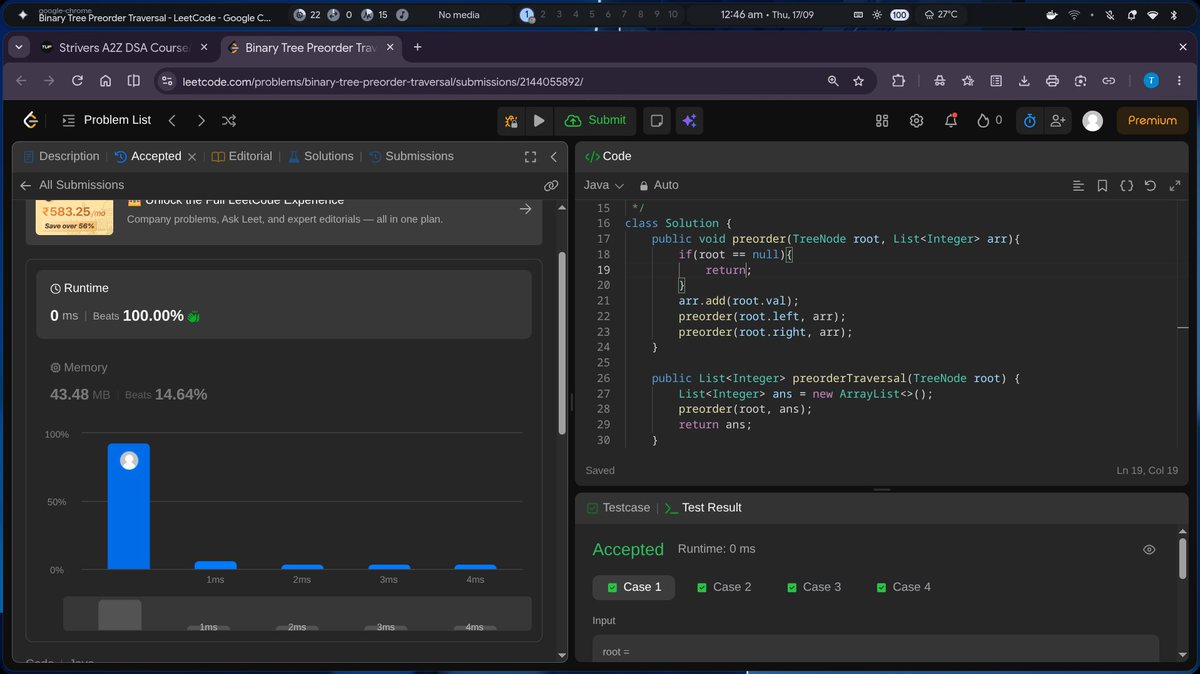1200x674 pixels.
Task: Switch to the Submissions tab
Action: point(411,156)
